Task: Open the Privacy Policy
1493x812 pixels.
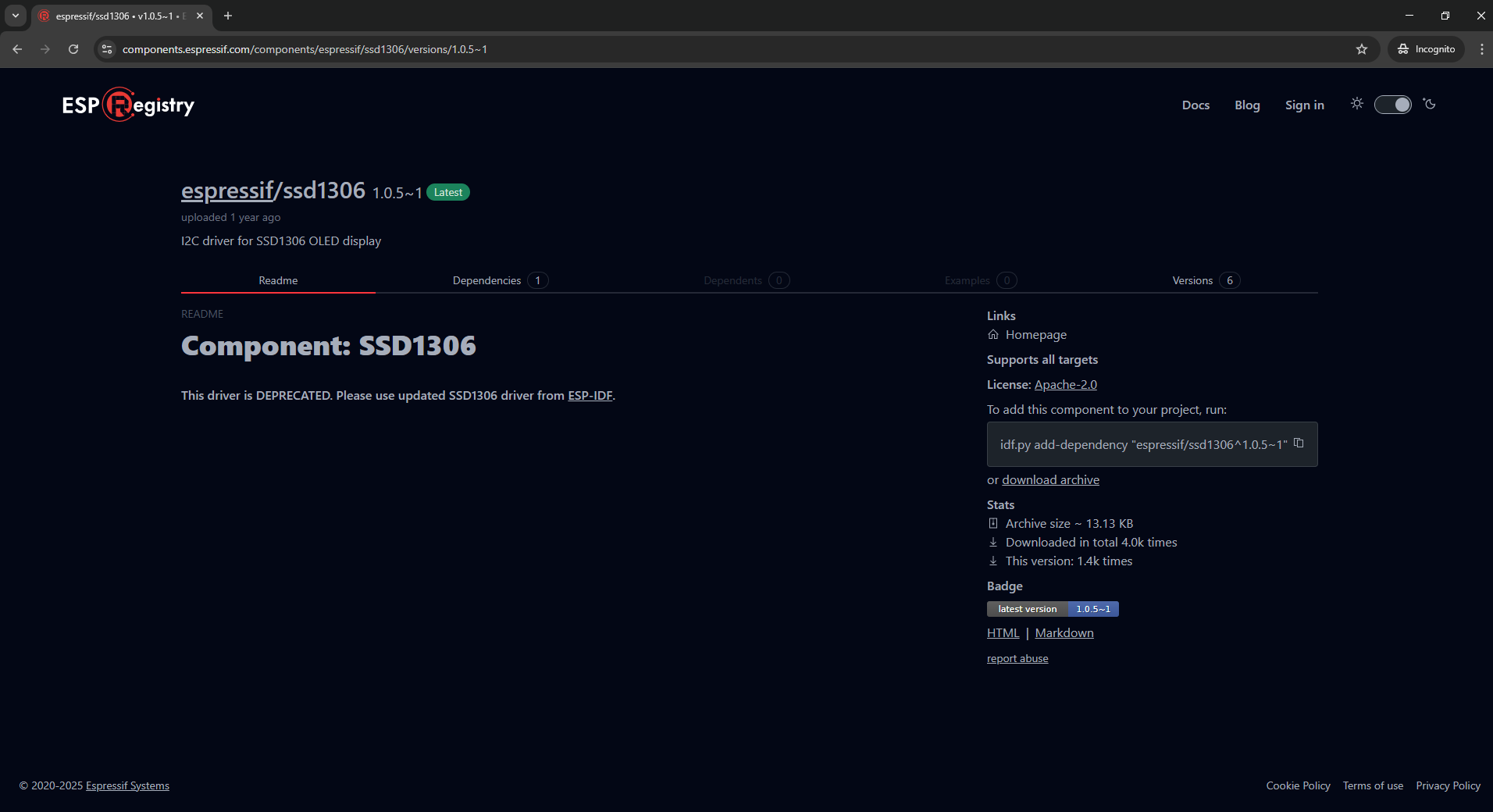Action: 1448,785
